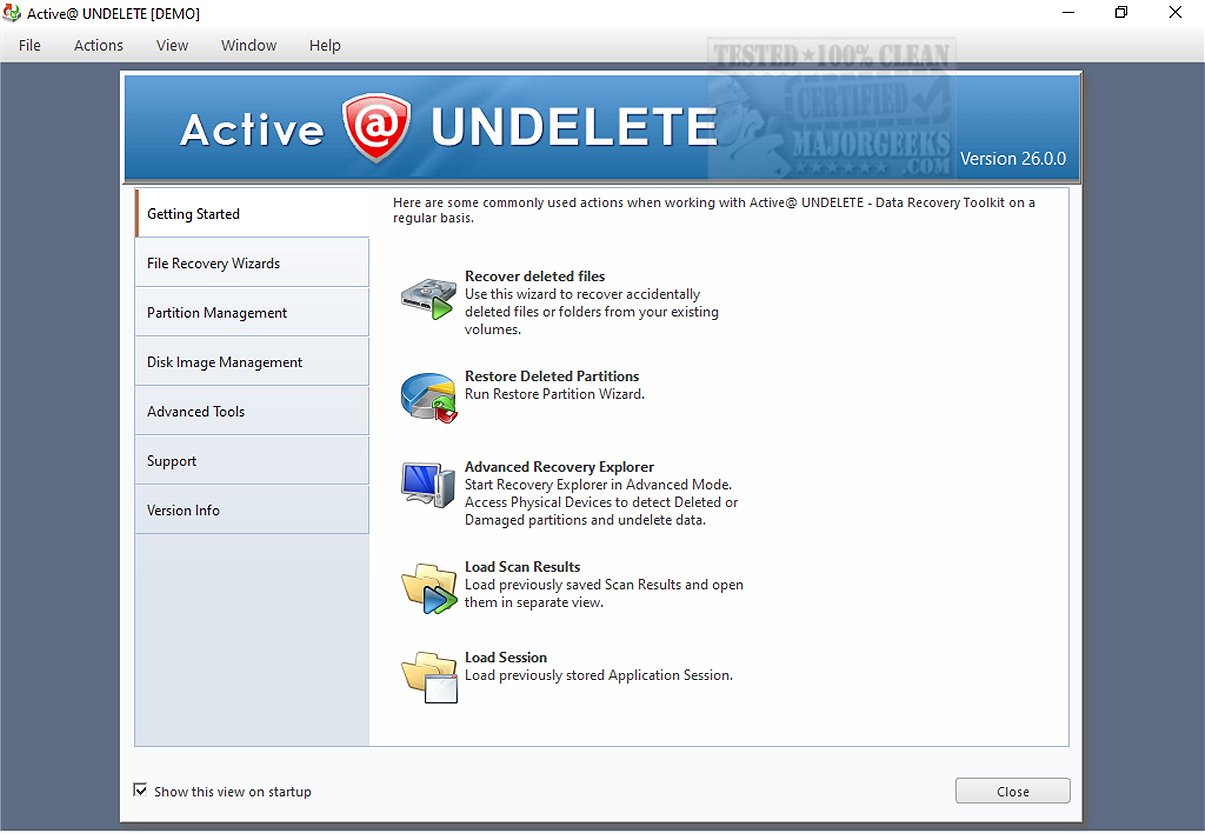The image size is (1205, 834).
Task: Click the red shield @ logo in banner
Action: click(377, 128)
